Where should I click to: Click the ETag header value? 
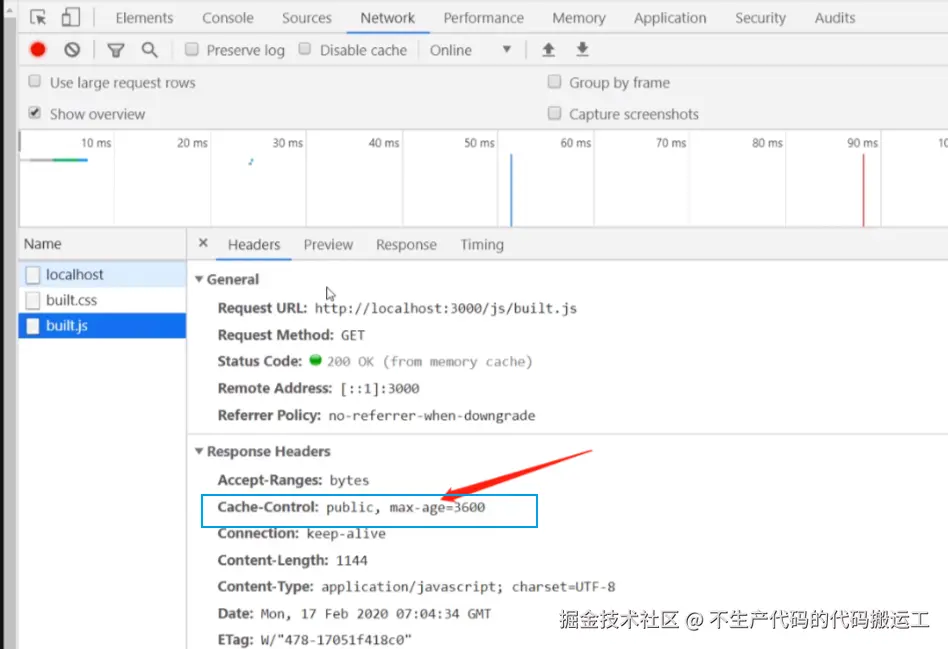click(336, 640)
